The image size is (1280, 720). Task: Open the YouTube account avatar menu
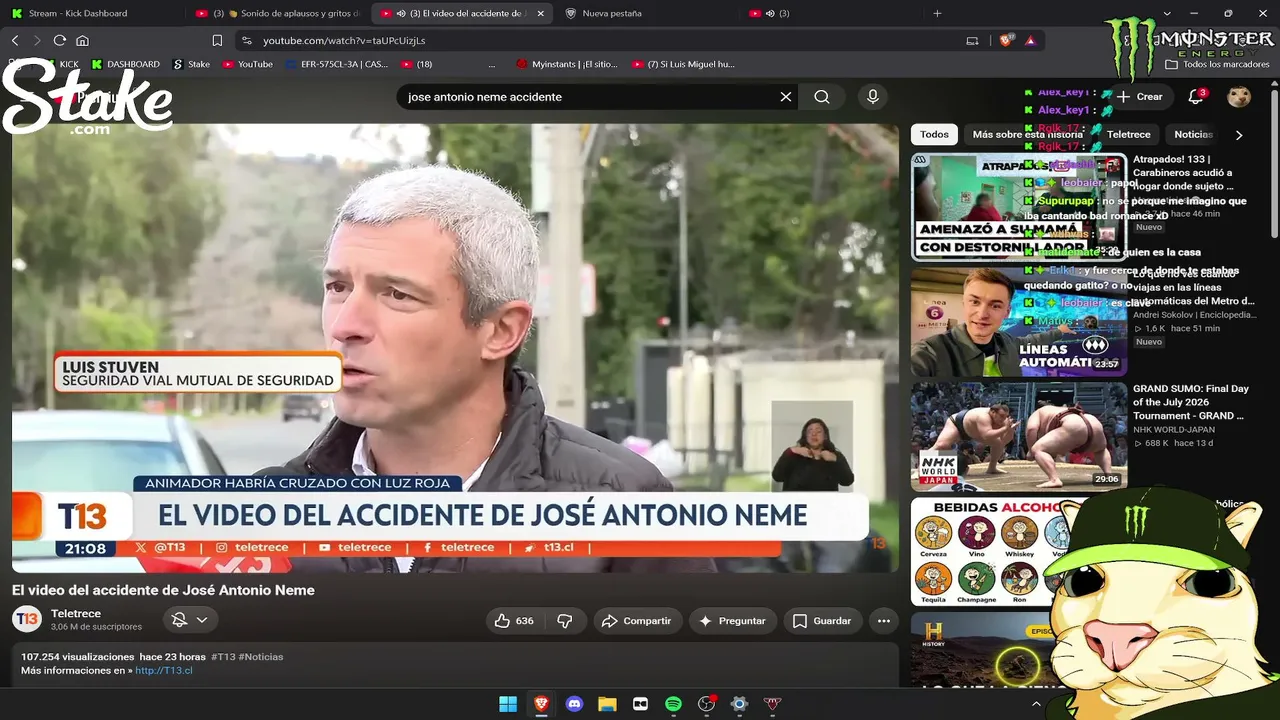1239,97
